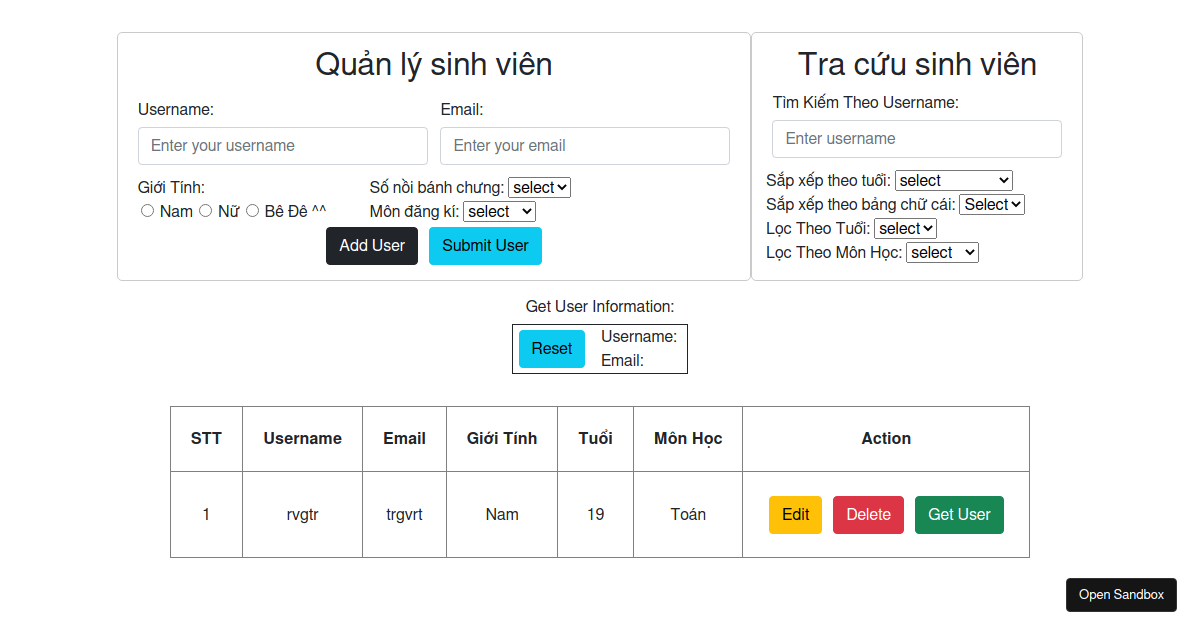This screenshot has height=630, width=1200.
Task: Open the Lọc Theo Tuổi dropdown
Action: (905, 229)
